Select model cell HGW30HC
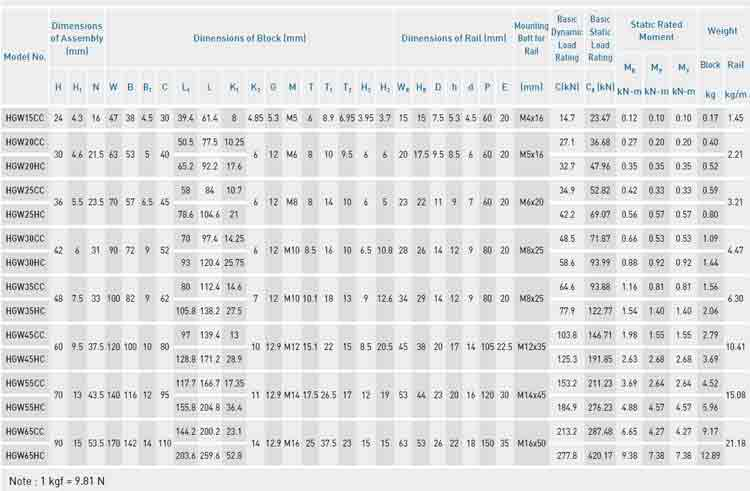750x491 pixels. (x=25, y=263)
